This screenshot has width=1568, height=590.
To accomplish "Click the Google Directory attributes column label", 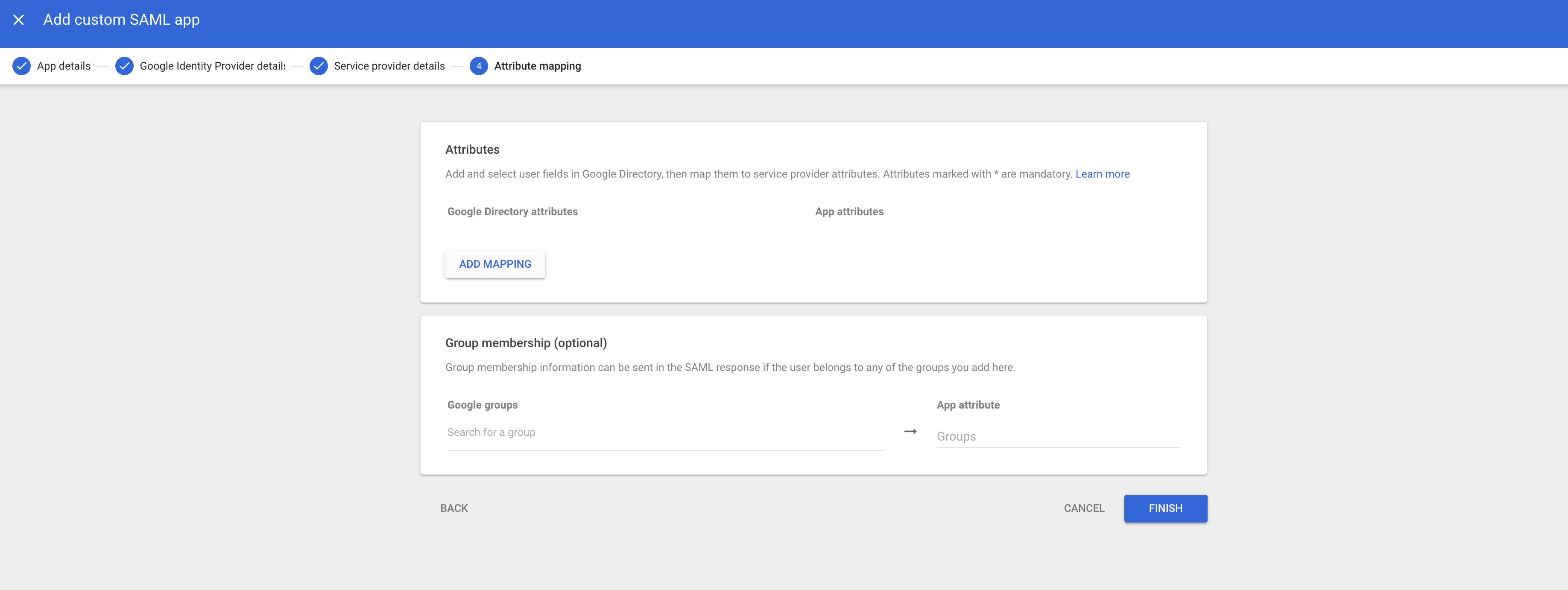I will 512,212.
